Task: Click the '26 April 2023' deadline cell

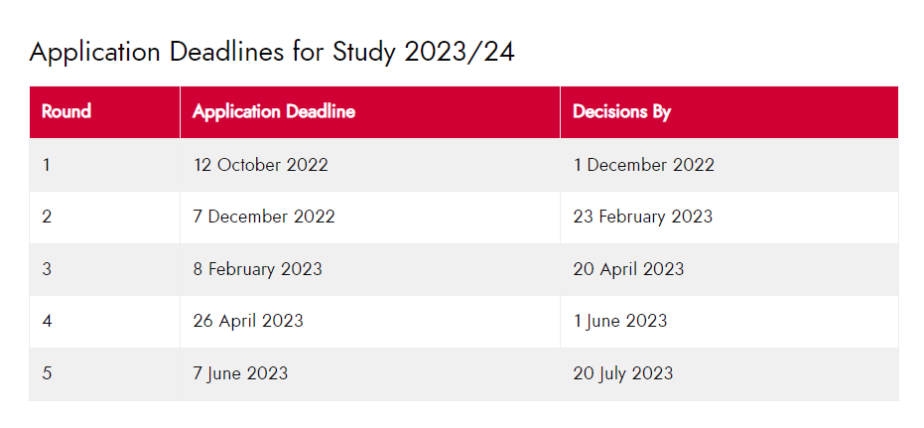Action: coord(248,321)
